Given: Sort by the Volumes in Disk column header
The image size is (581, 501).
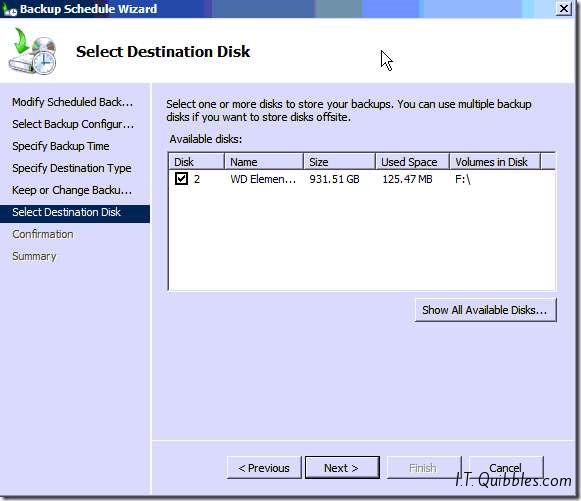Looking at the screenshot, I should 495,162.
